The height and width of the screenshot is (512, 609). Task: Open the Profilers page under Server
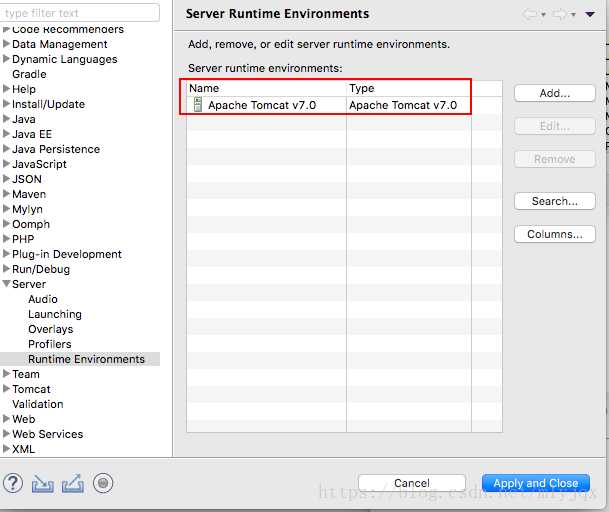(x=50, y=344)
